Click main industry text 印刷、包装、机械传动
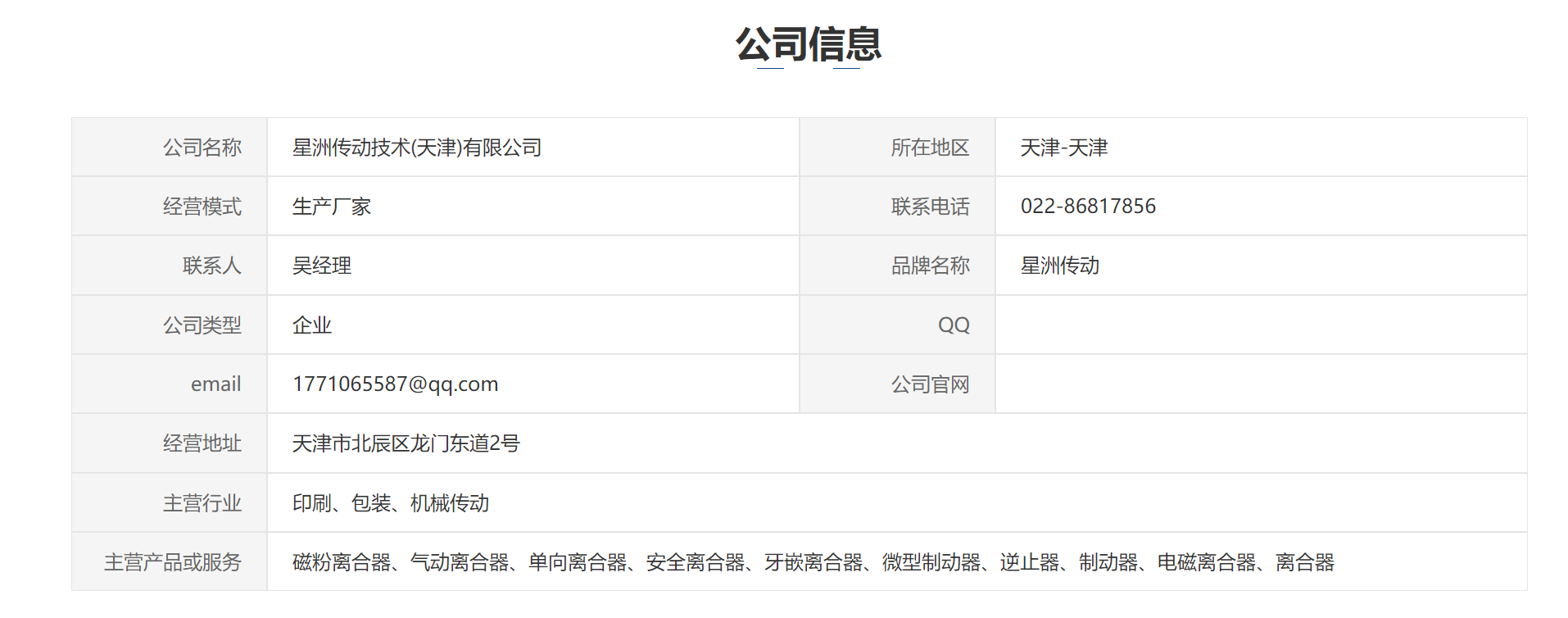The image size is (1568, 618). (x=391, y=503)
